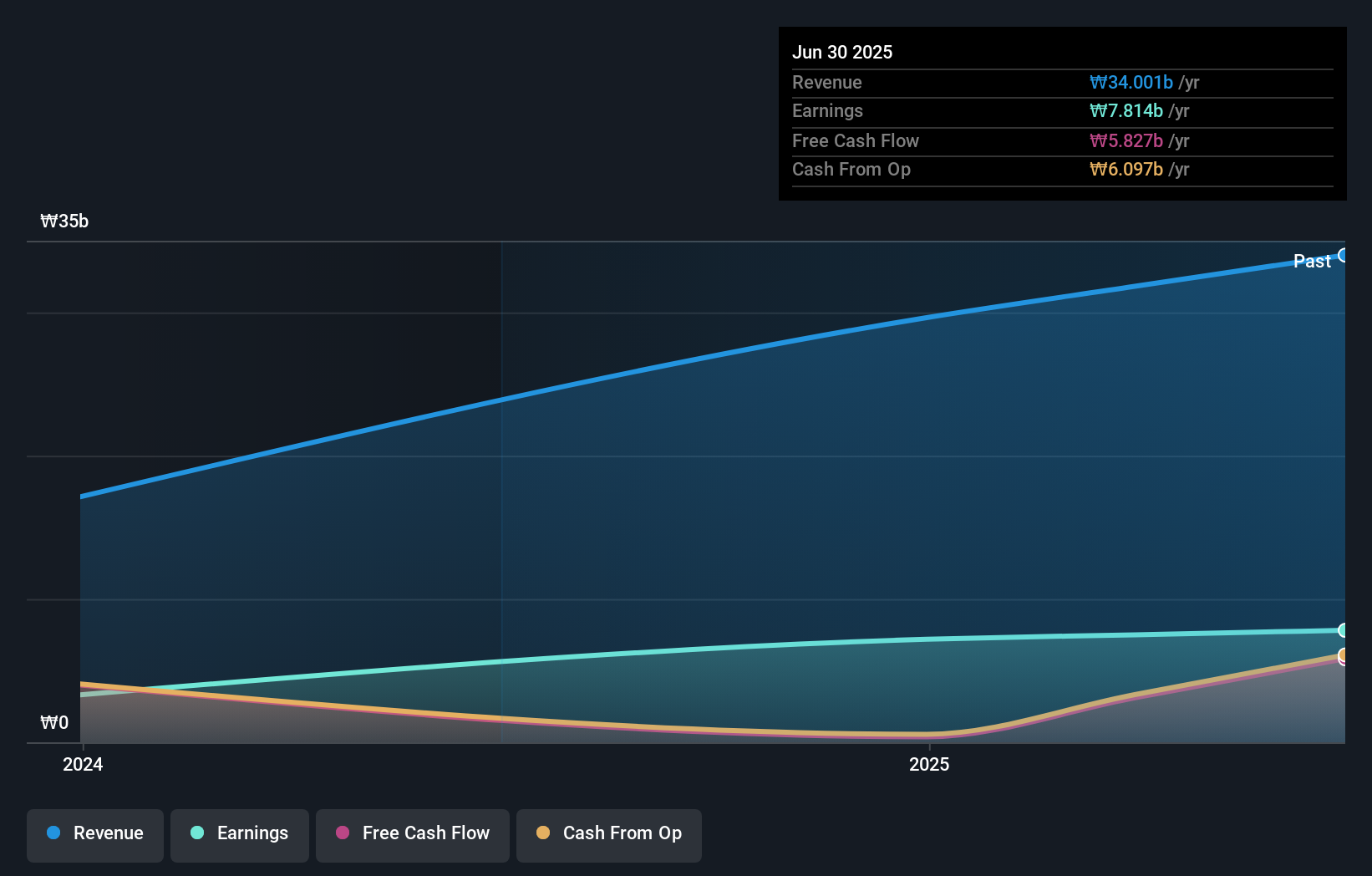Screen dimensions: 1372x876
Task: Click the Free Cash Flow endpoint marker
Action: point(1344,662)
